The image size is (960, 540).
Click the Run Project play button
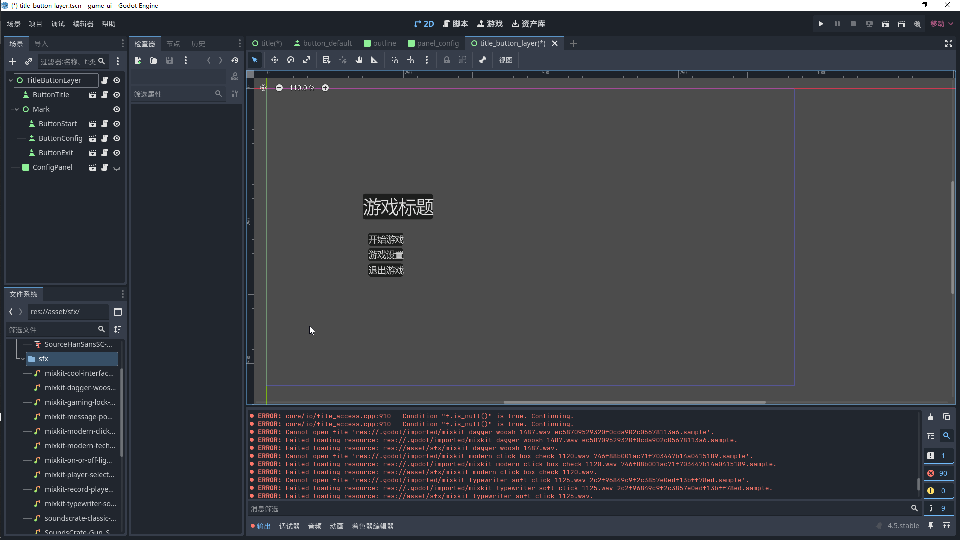pyautogui.click(x=821, y=23)
